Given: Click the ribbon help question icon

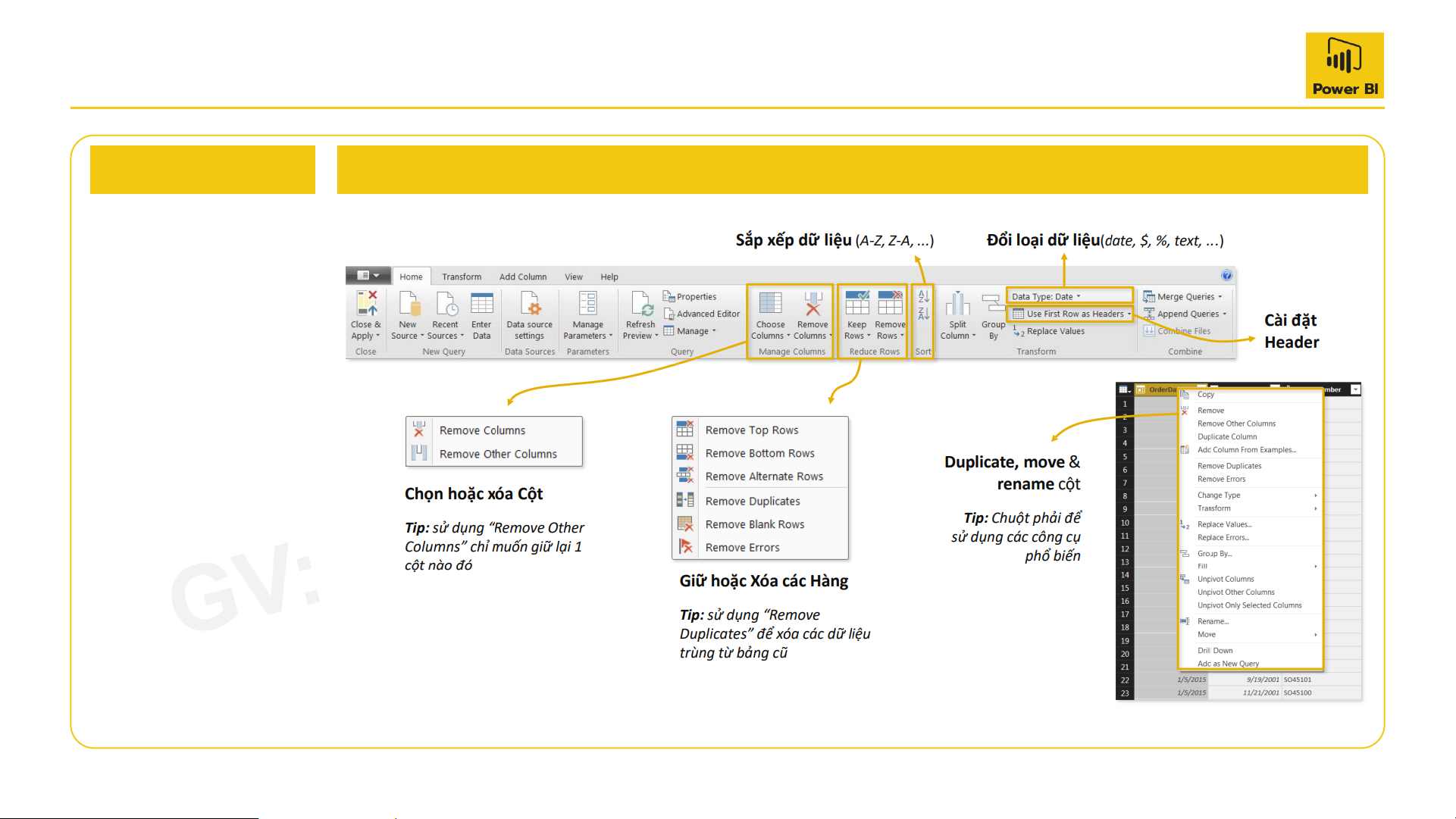Looking at the screenshot, I should [x=1226, y=276].
